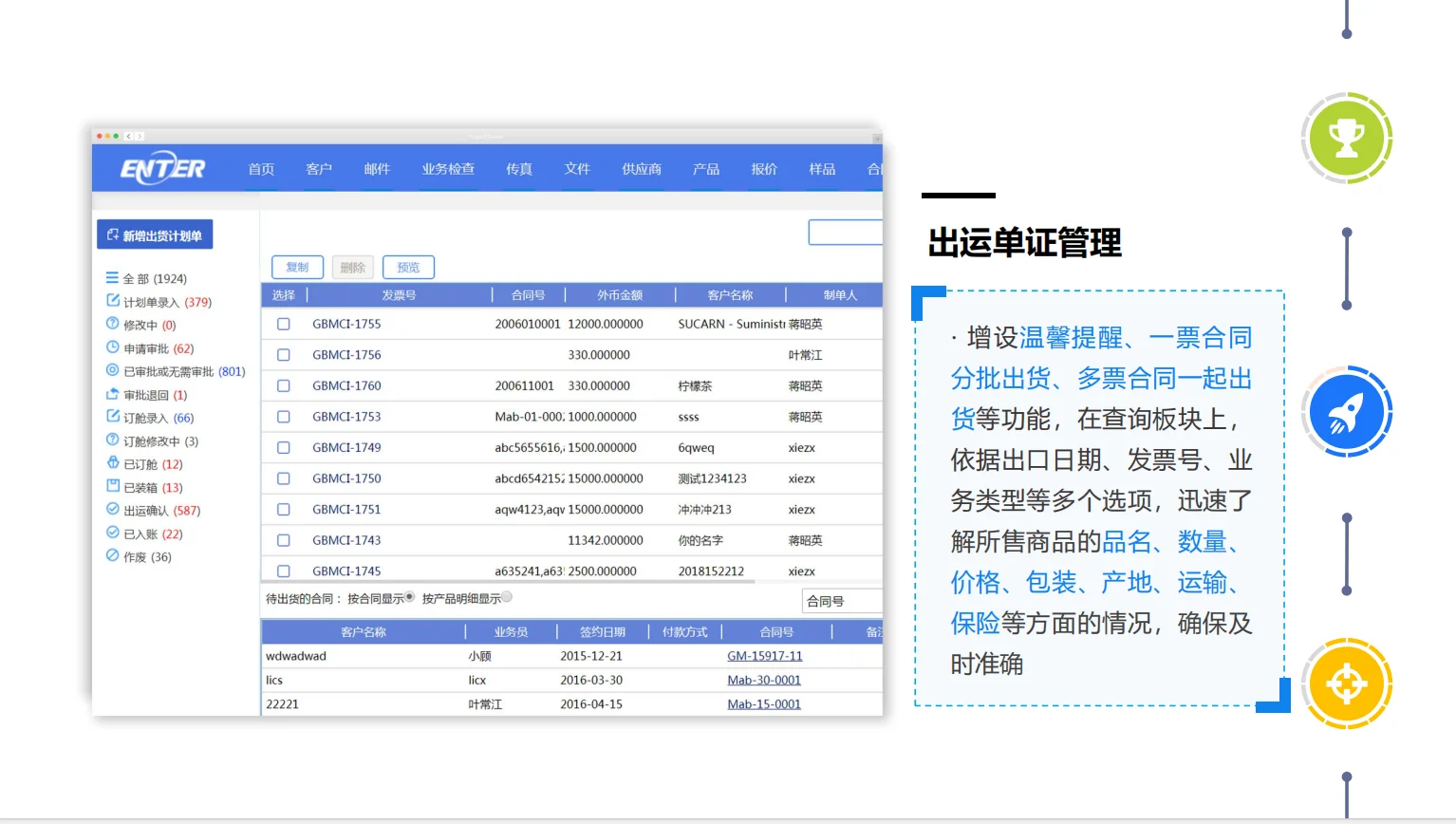Select the 按产品明细显示 radio button

coord(506,596)
